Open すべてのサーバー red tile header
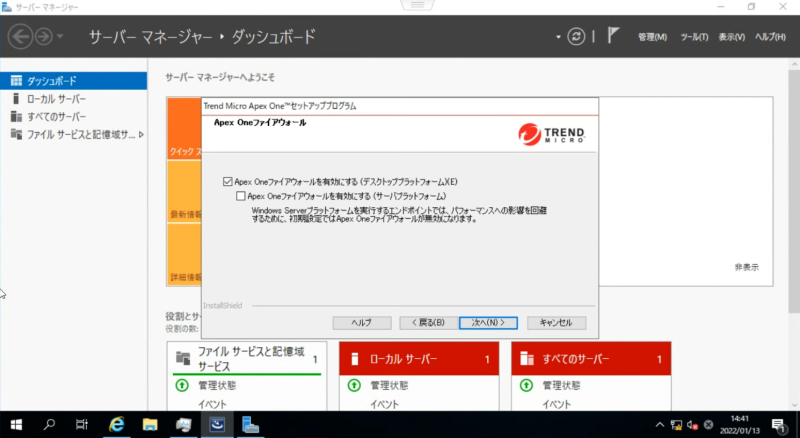Screen dimensions: 800x438 [x=591, y=359]
